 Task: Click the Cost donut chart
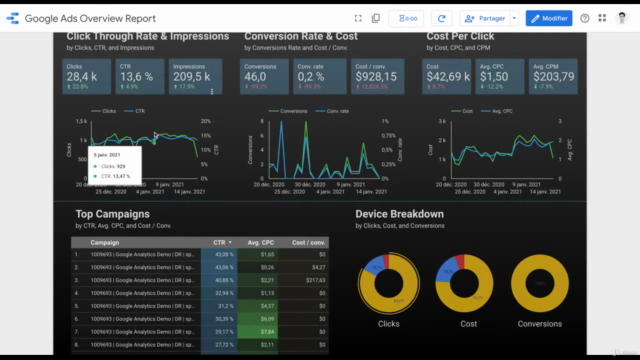[464, 283]
